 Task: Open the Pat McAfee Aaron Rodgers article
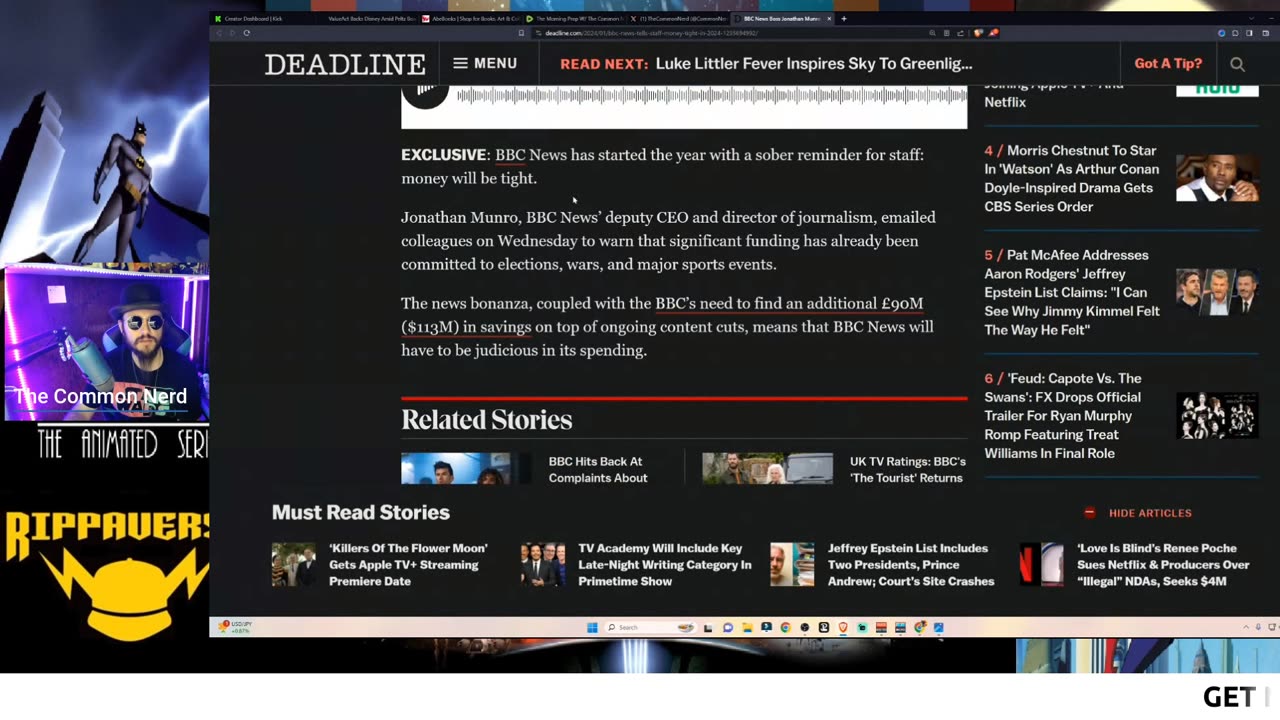click(1072, 292)
